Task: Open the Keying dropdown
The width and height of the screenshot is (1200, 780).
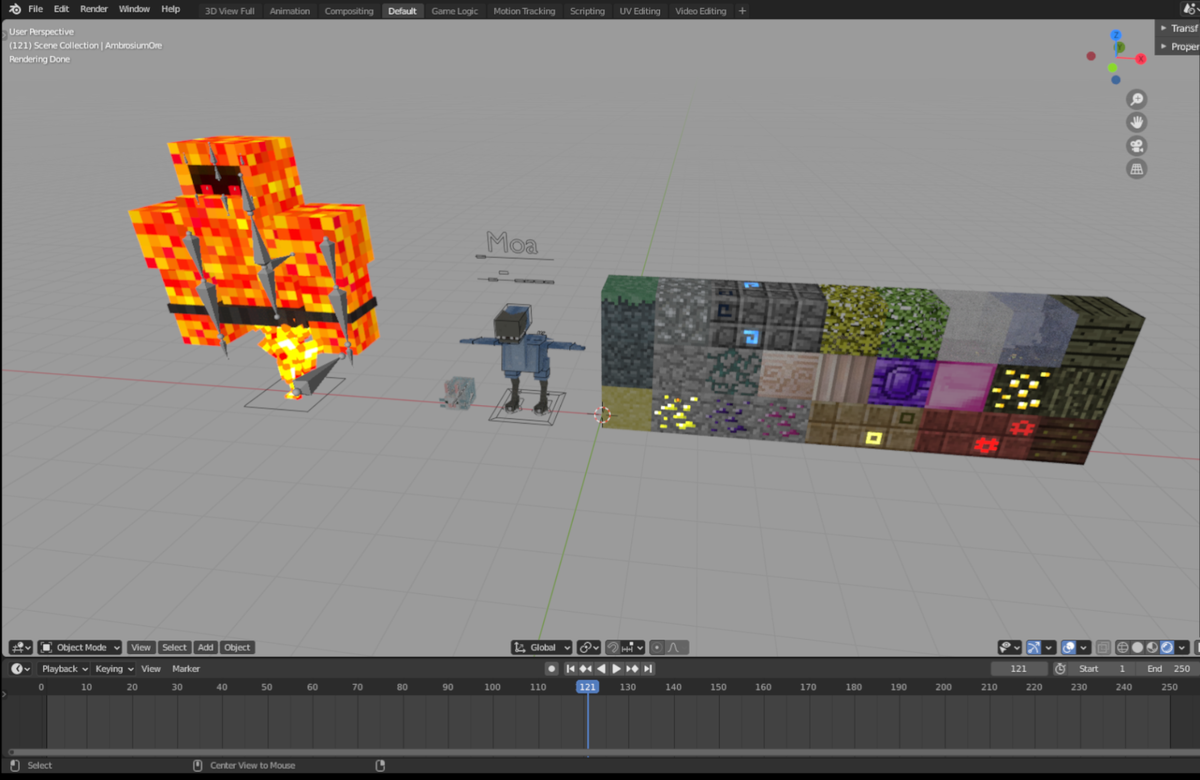Action: click(114, 668)
